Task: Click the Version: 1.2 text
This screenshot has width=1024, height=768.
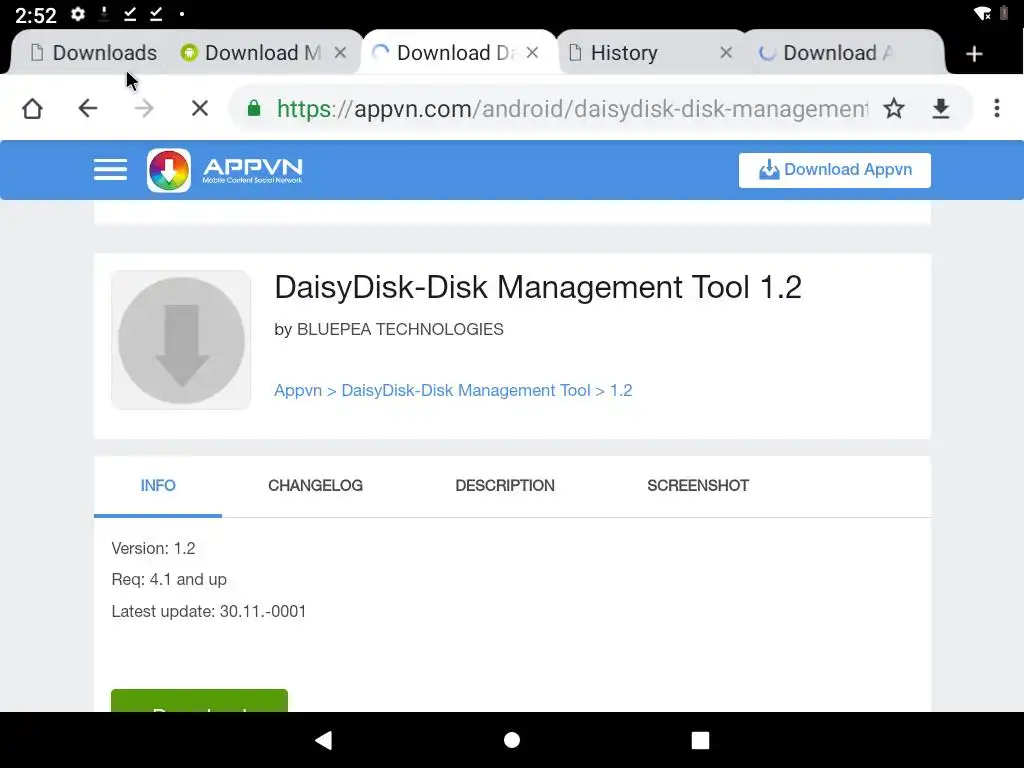Action: [153, 549]
